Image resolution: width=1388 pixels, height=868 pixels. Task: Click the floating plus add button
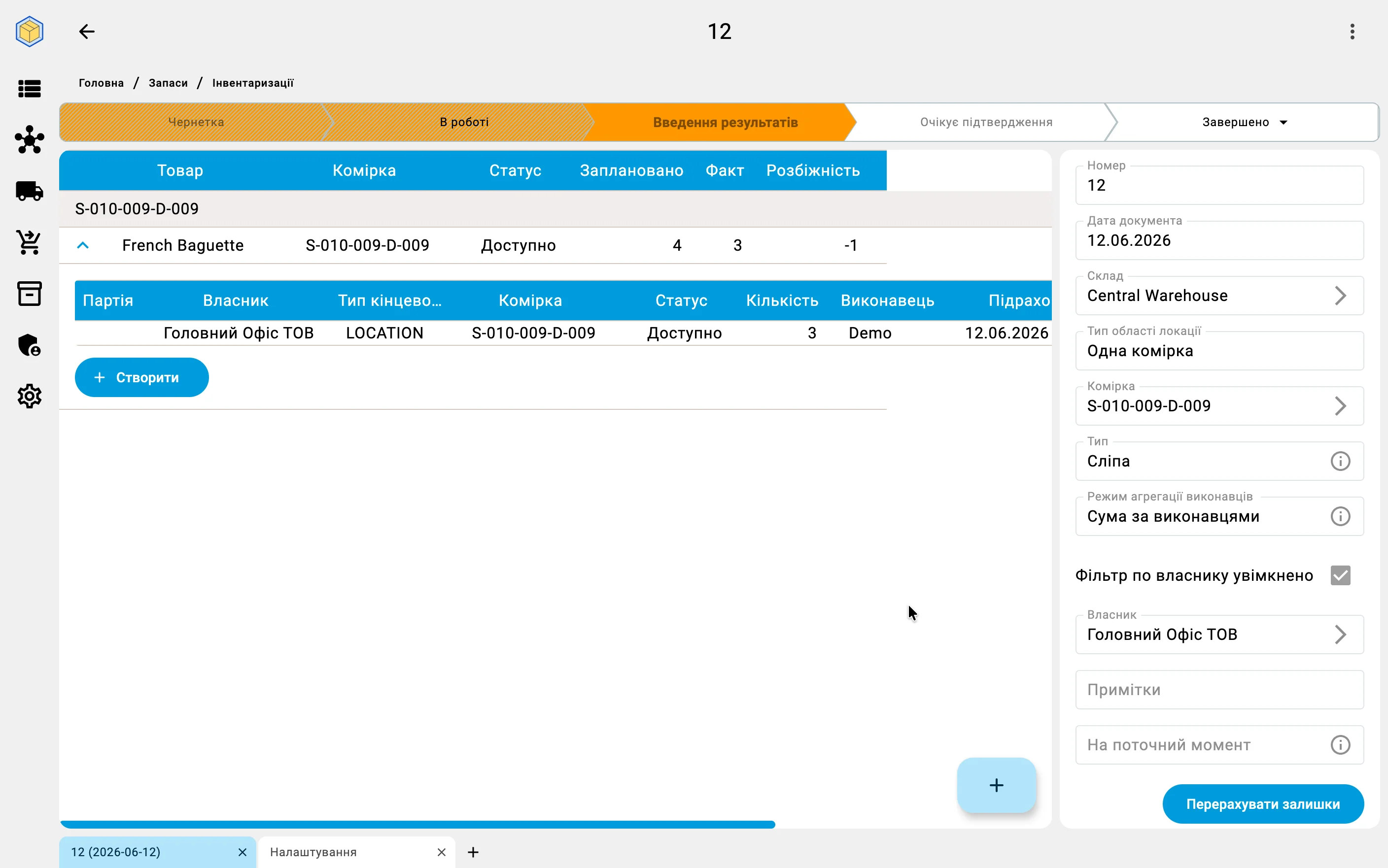coord(996,785)
